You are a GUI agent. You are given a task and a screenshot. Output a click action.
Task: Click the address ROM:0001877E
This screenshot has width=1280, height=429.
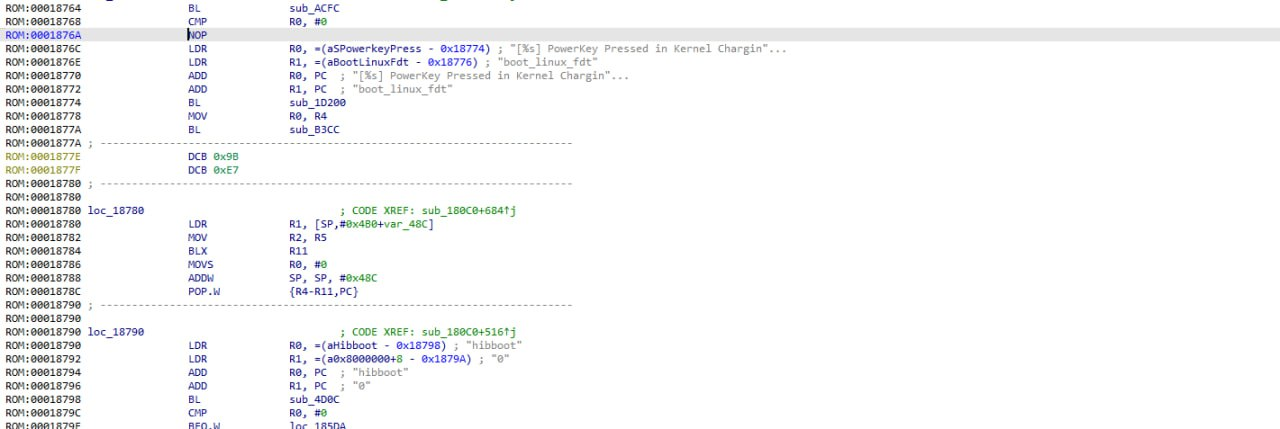point(44,157)
